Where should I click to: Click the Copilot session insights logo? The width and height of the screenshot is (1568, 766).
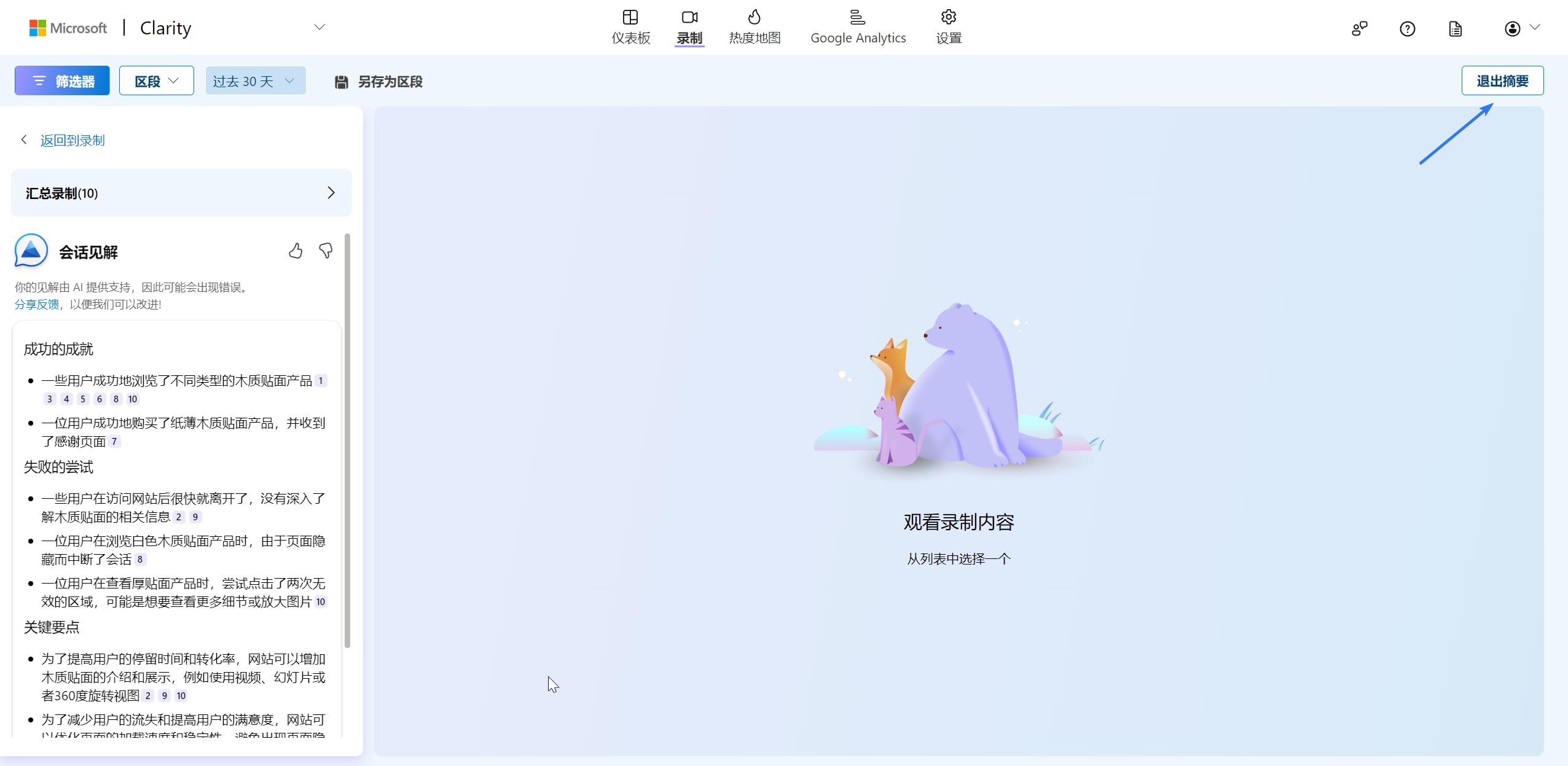31,251
